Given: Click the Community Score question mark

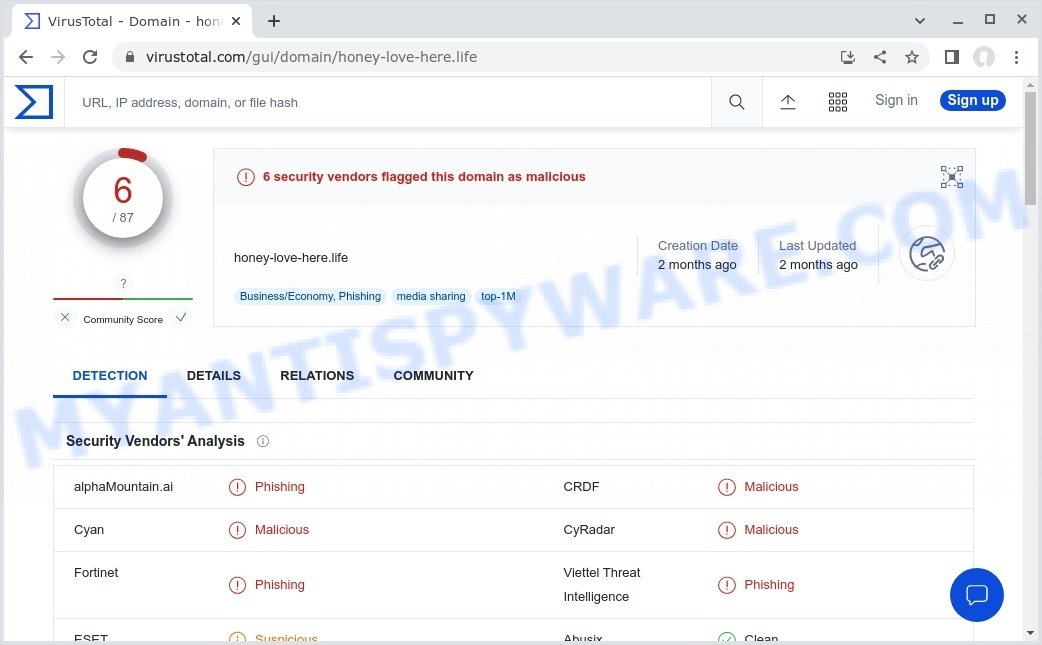Looking at the screenshot, I should (x=123, y=284).
